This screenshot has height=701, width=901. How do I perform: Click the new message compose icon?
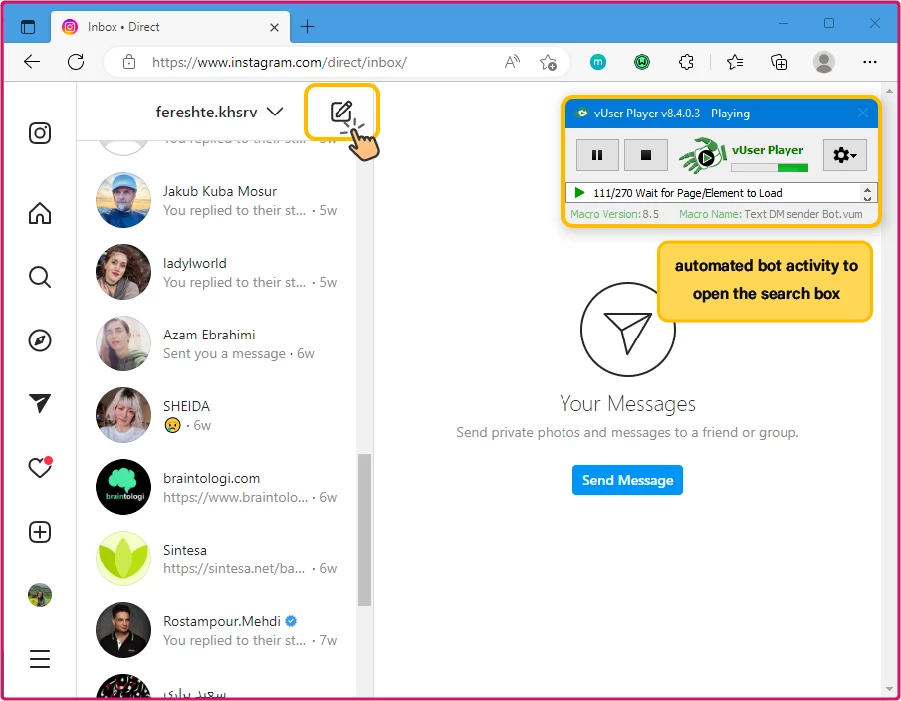pyautogui.click(x=341, y=111)
